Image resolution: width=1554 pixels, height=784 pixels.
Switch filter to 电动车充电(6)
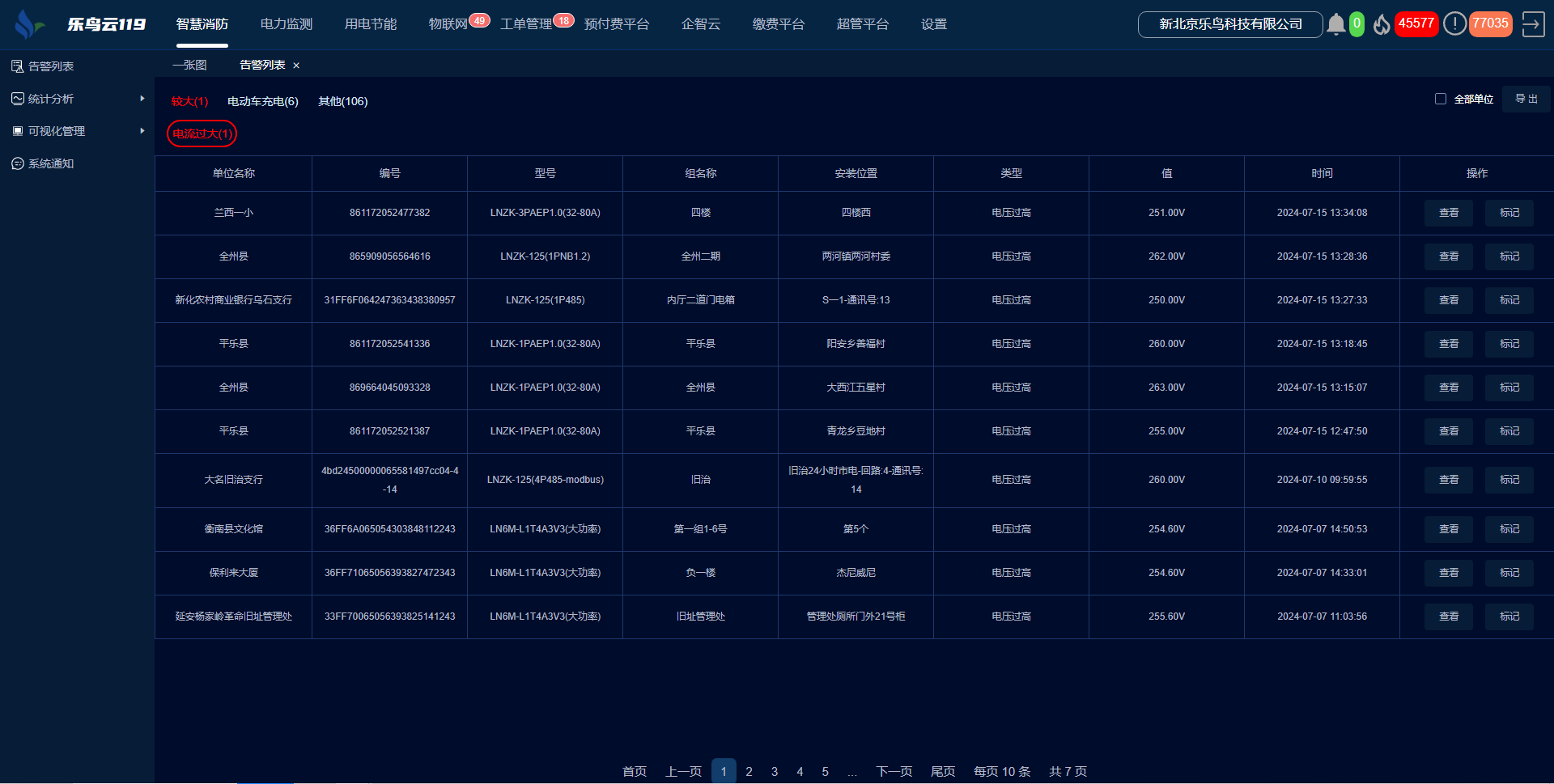[x=262, y=101]
